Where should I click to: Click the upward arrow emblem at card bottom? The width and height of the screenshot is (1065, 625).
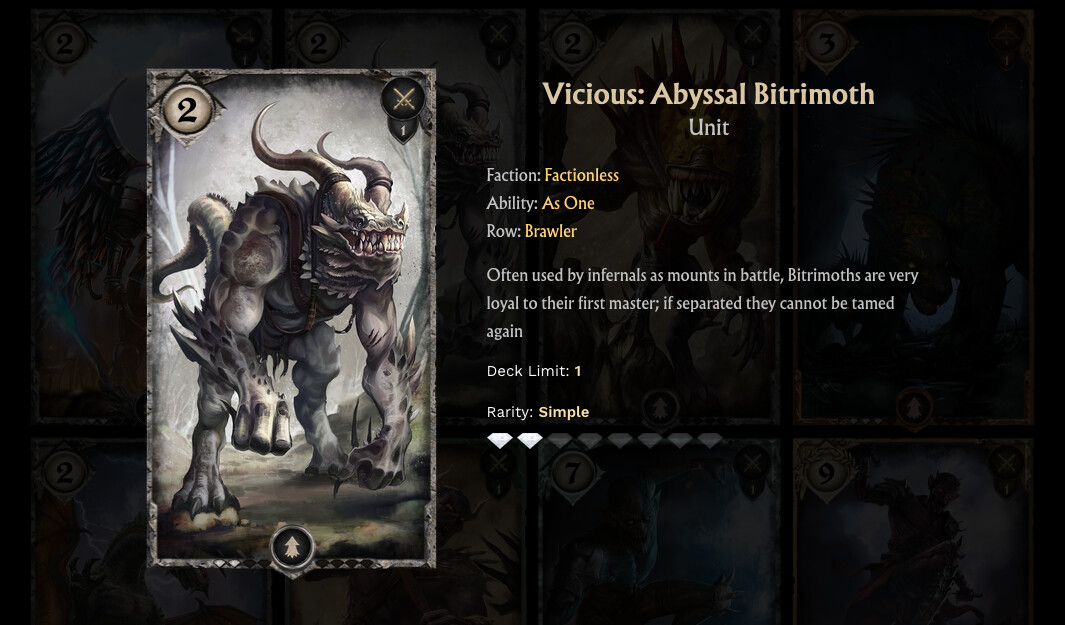292,546
